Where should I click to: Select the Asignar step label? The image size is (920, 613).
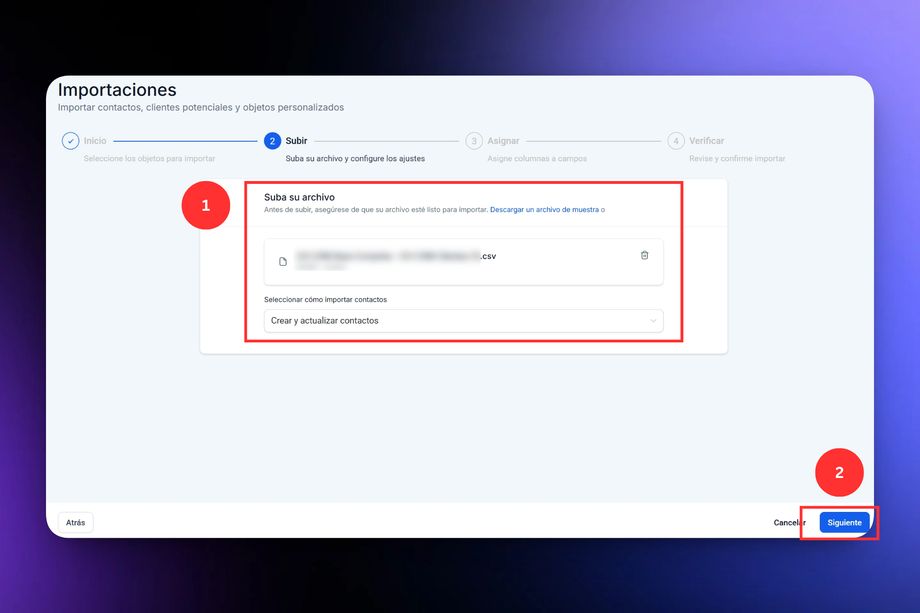pyautogui.click(x=503, y=141)
